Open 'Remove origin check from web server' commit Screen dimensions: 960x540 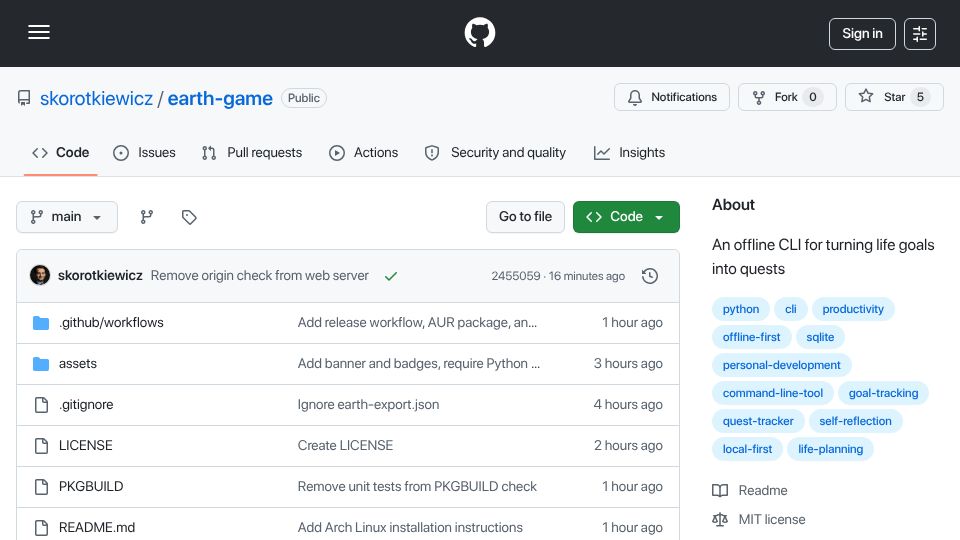pyautogui.click(x=260, y=276)
